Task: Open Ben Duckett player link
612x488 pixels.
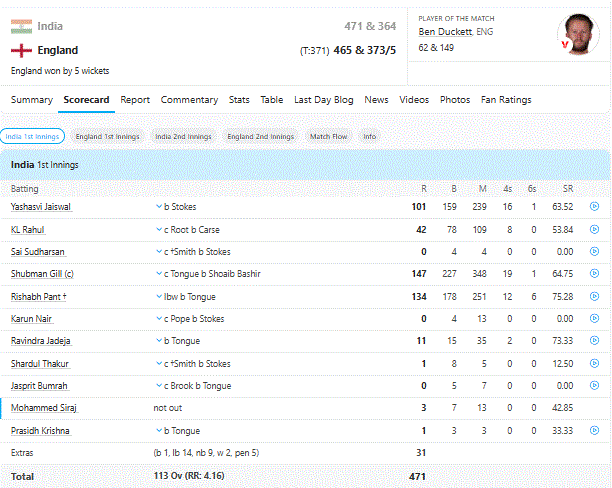Action: (445, 32)
